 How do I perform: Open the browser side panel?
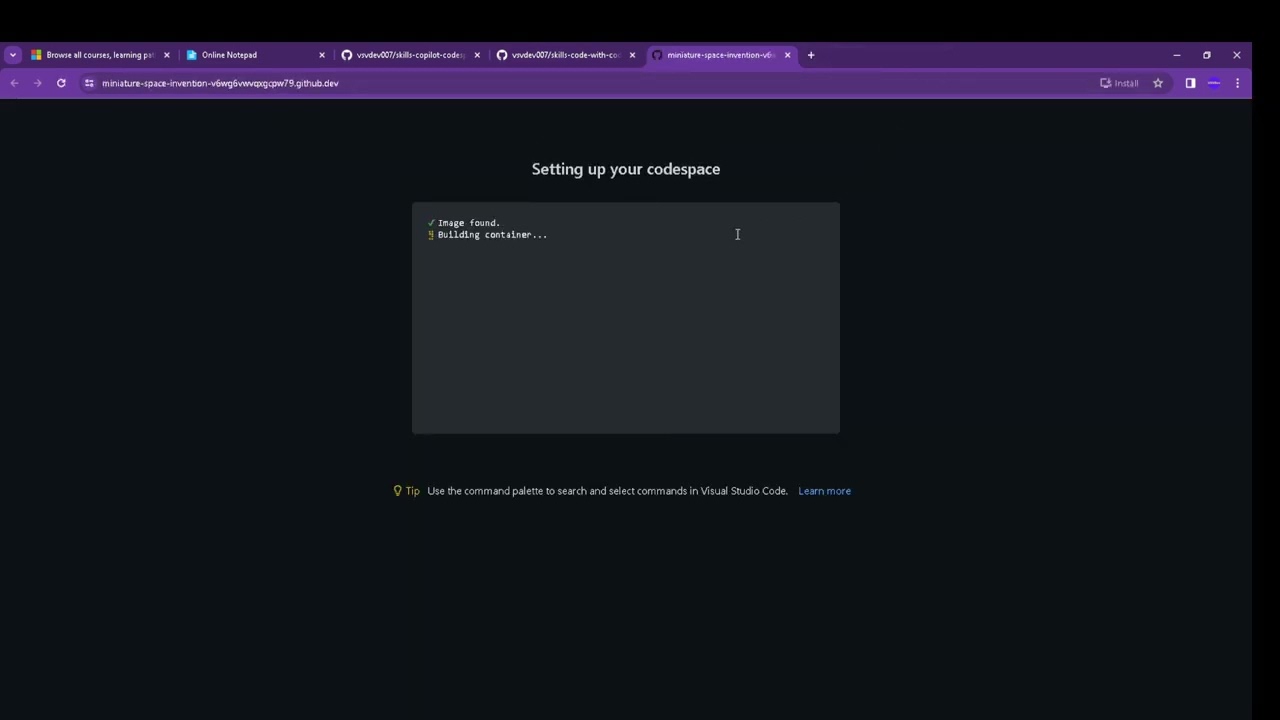point(1190,83)
